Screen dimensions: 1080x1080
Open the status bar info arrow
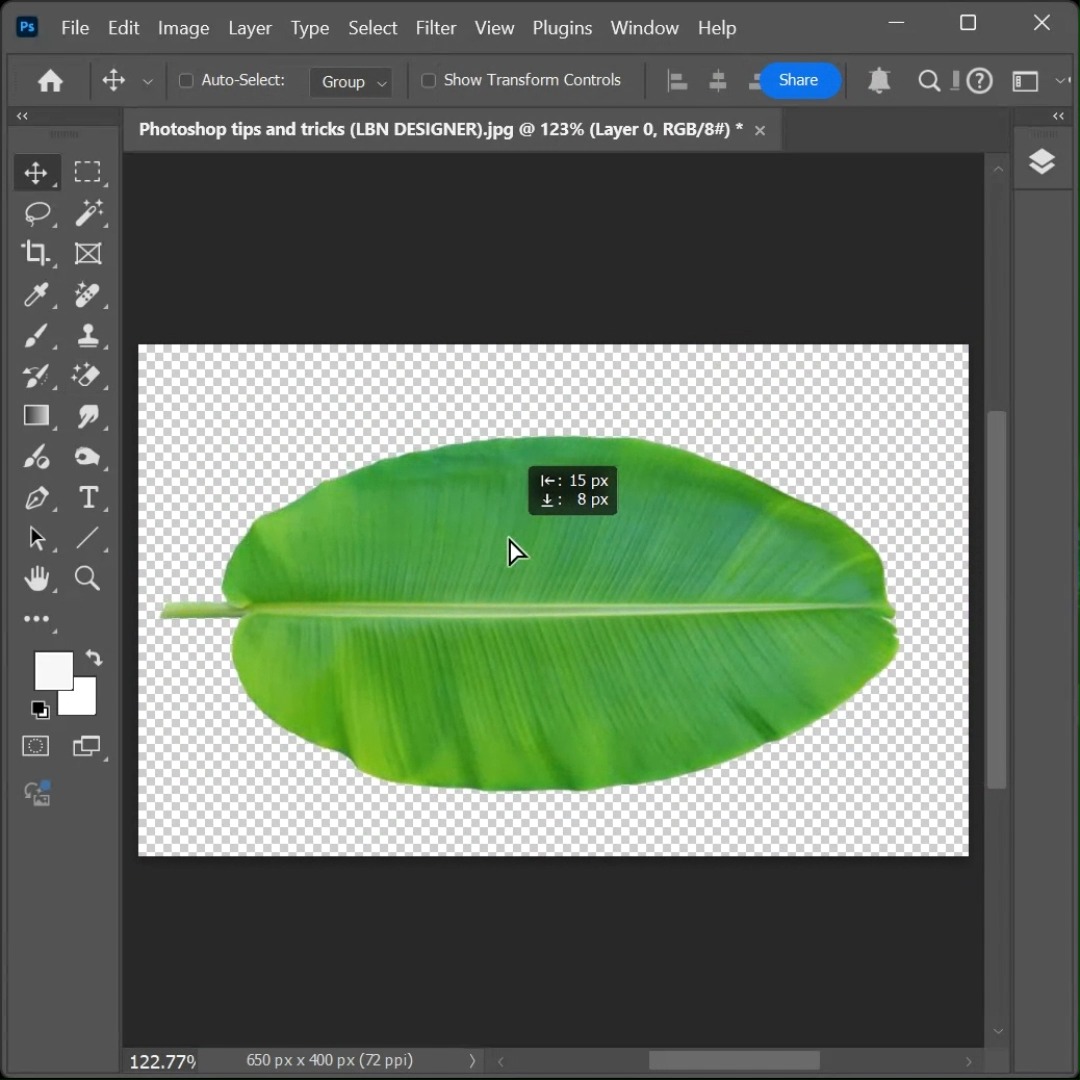[x=472, y=1060]
